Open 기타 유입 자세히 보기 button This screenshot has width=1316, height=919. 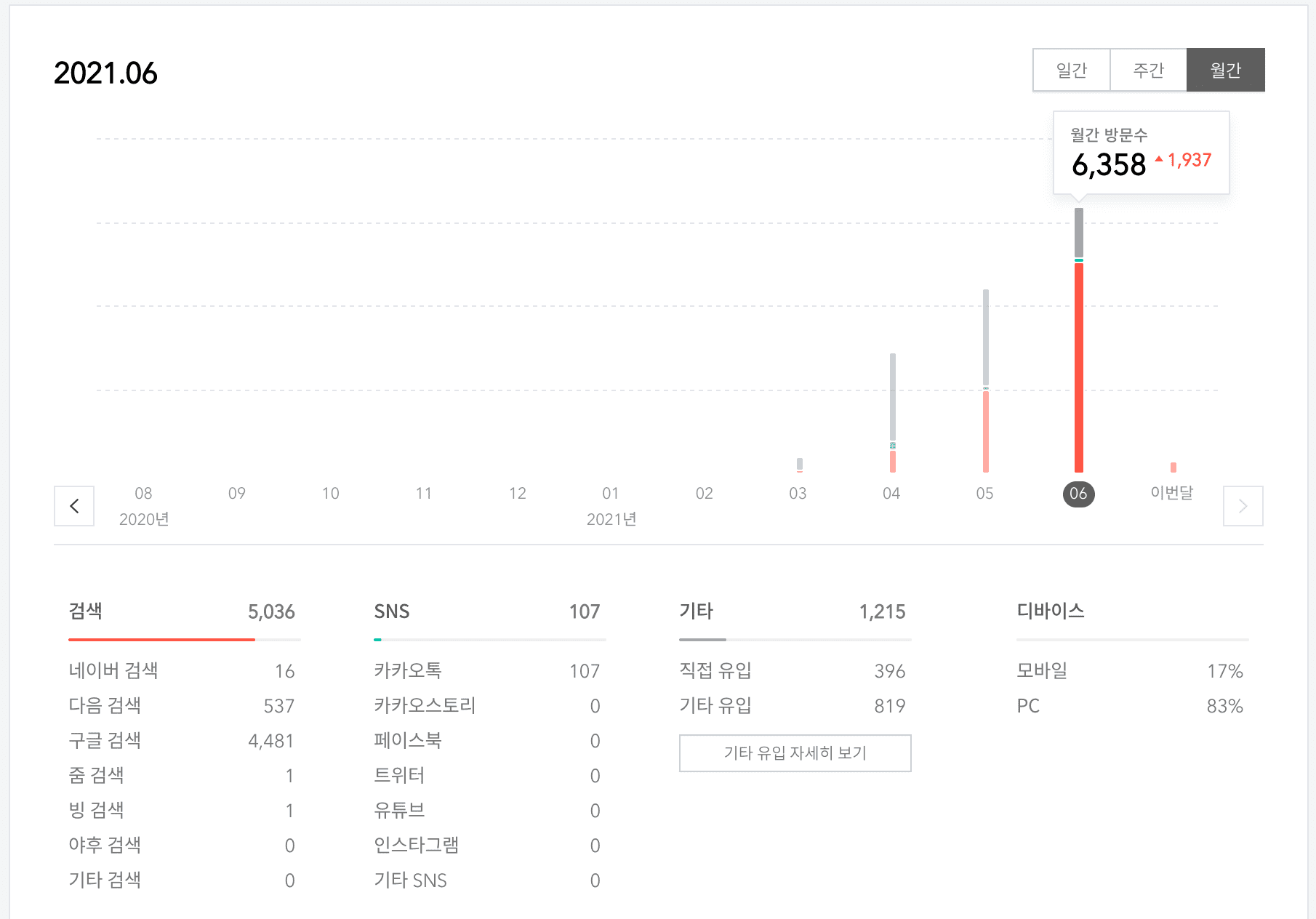point(795,753)
